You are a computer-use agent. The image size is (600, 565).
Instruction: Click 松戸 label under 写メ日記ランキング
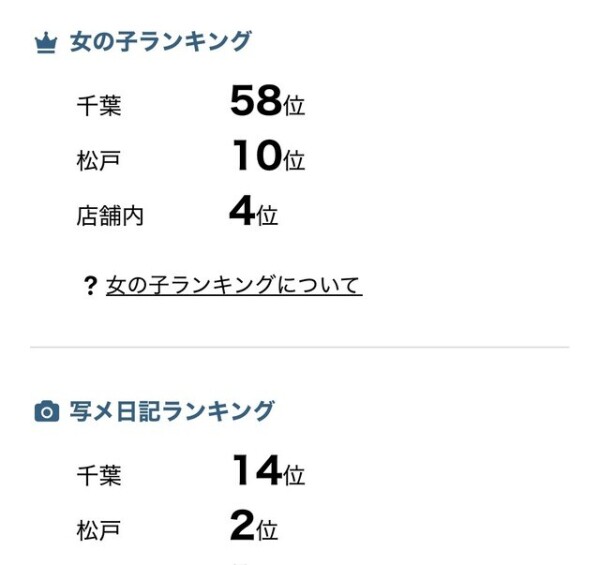99,530
